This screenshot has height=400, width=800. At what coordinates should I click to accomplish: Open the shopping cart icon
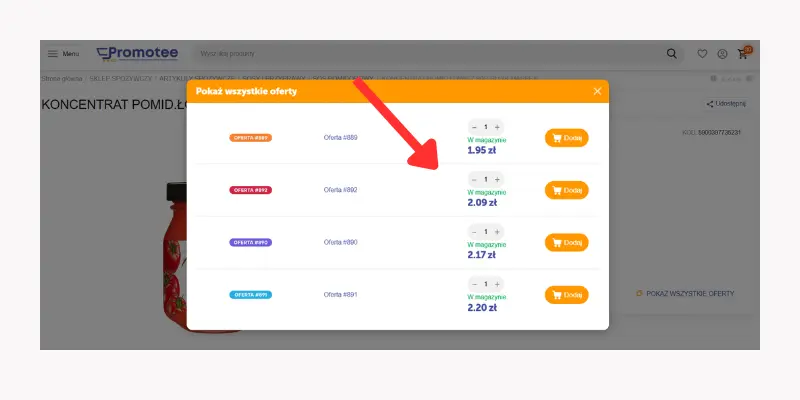tap(743, 53)
